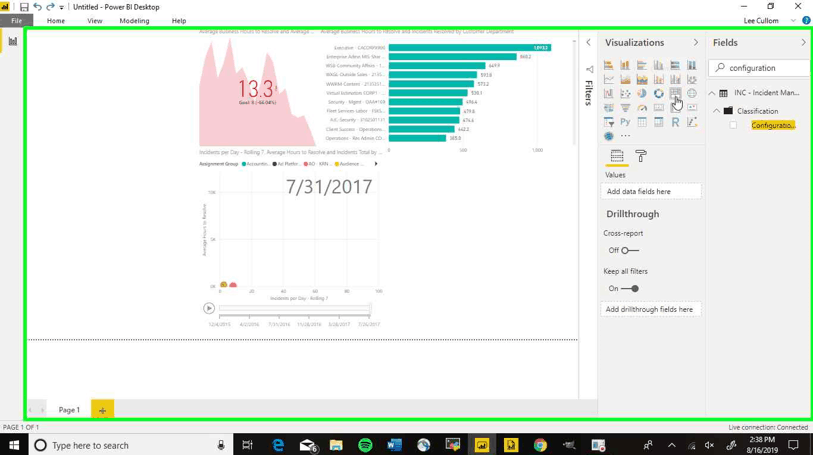Select the Page 1 tab
814x455 pixels.
coord(69,410)
